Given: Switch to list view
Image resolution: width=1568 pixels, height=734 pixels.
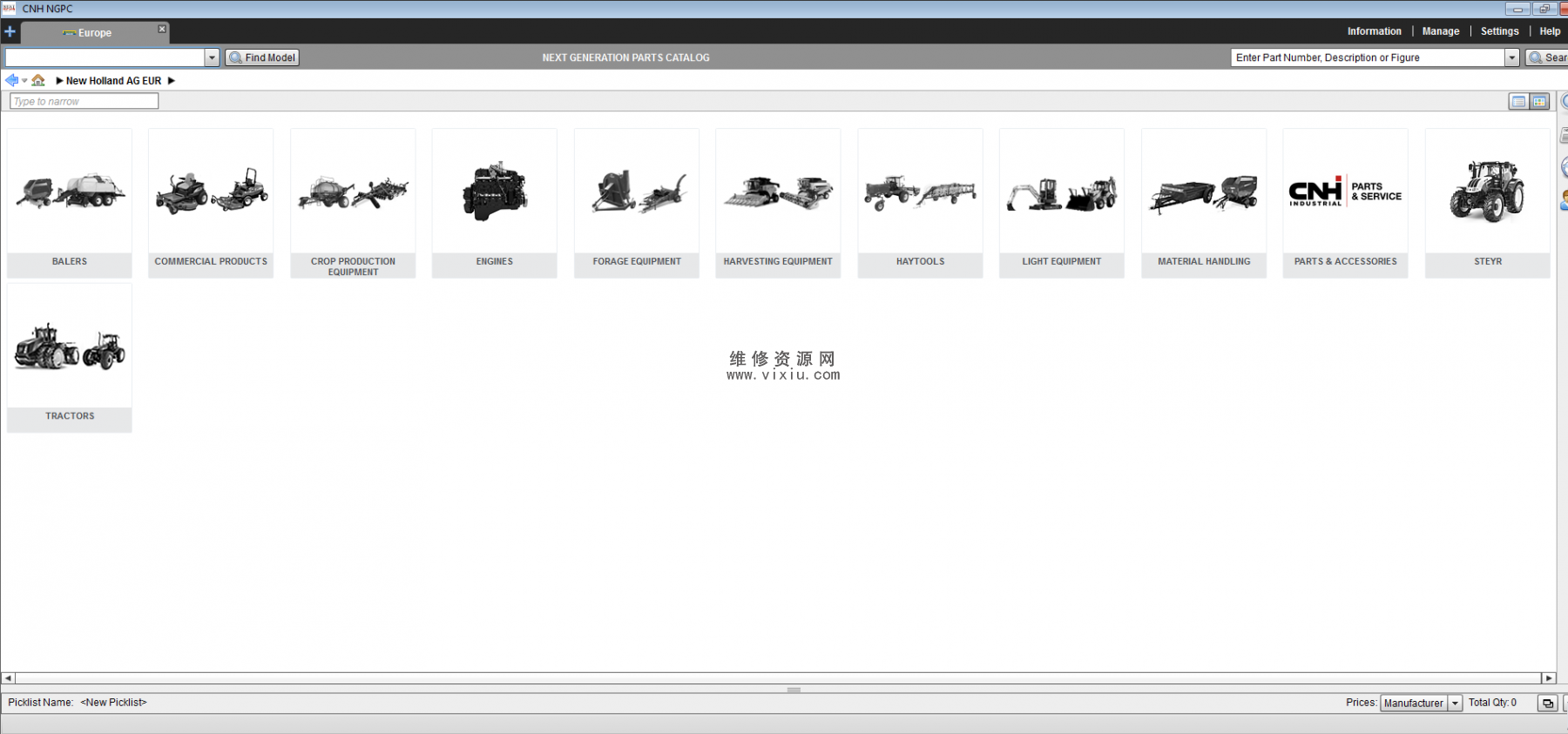Looking at the screenshot, I should (1518, 102).
